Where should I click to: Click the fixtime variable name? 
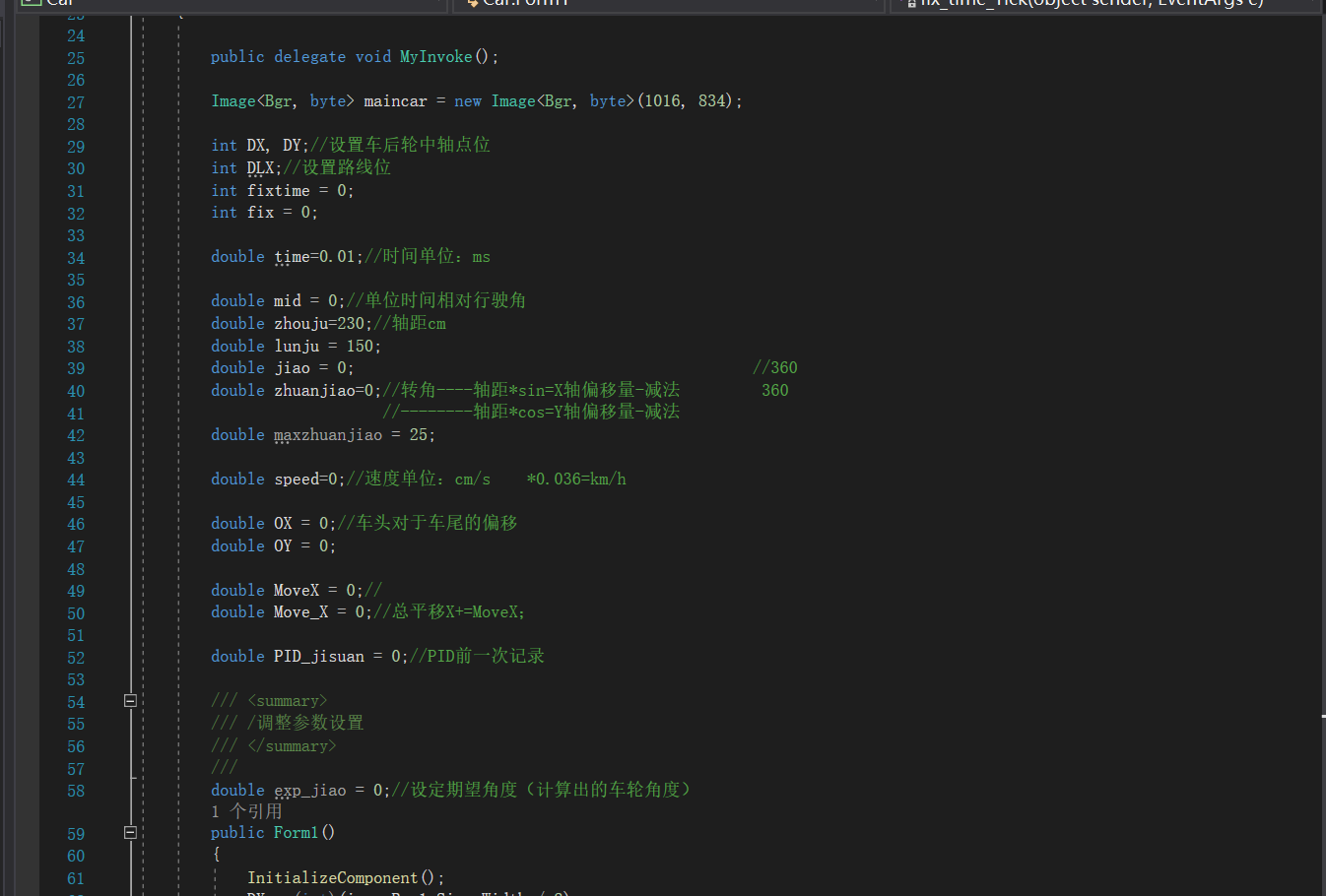[x=278, y=191]
